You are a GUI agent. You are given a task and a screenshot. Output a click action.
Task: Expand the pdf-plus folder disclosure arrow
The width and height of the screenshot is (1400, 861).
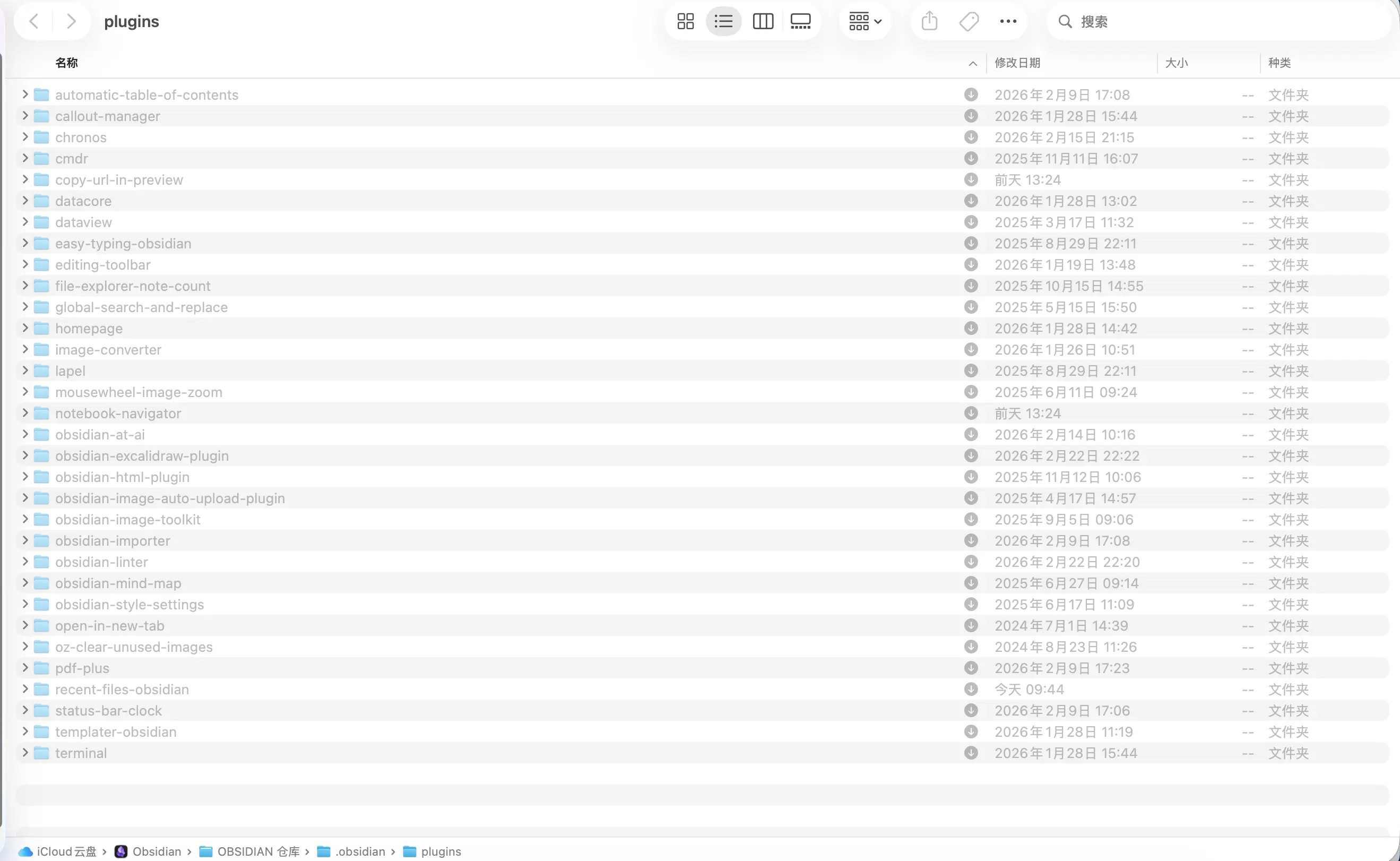coord(25,668)
